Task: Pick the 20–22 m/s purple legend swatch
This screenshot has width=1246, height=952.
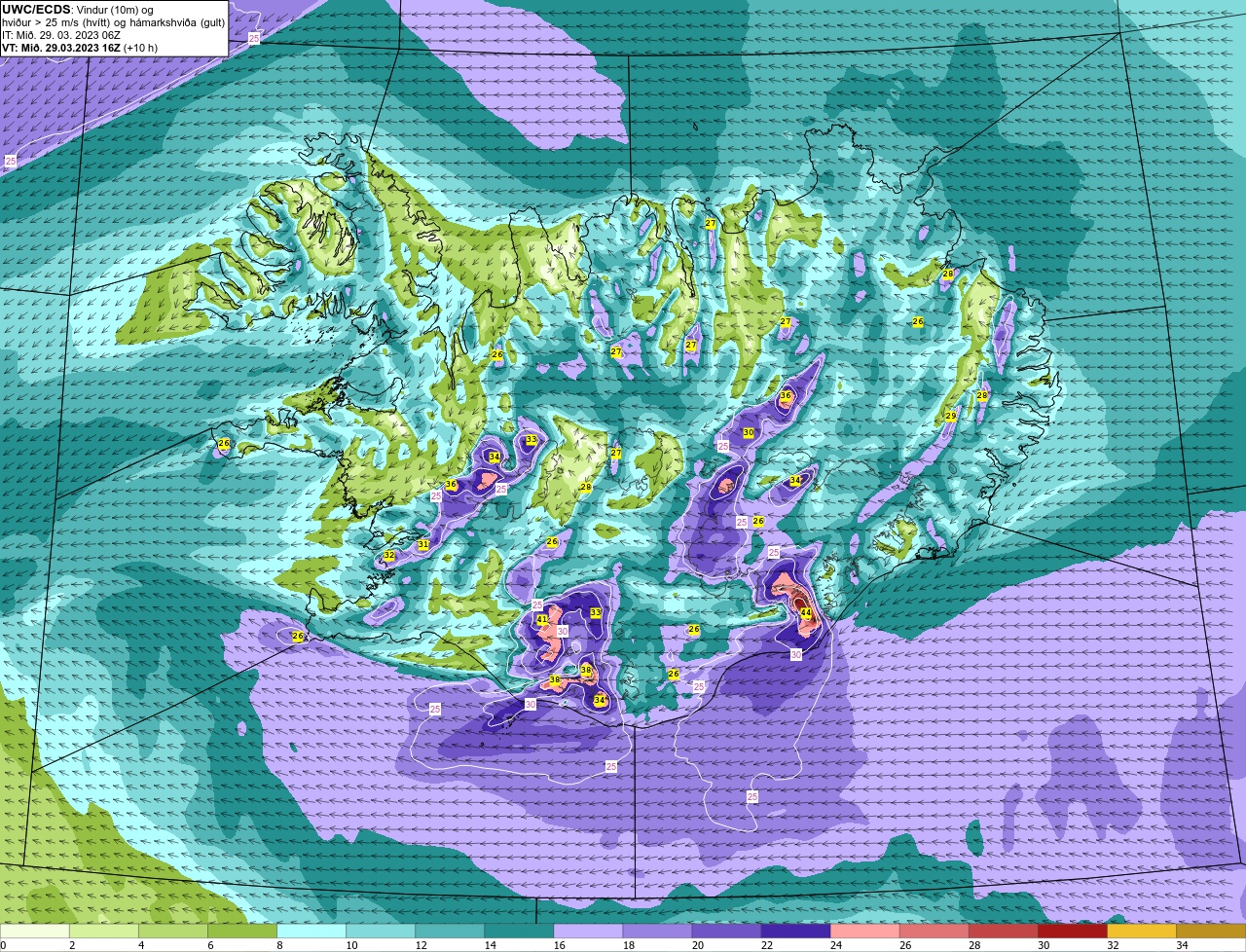Action: point(726,932)
